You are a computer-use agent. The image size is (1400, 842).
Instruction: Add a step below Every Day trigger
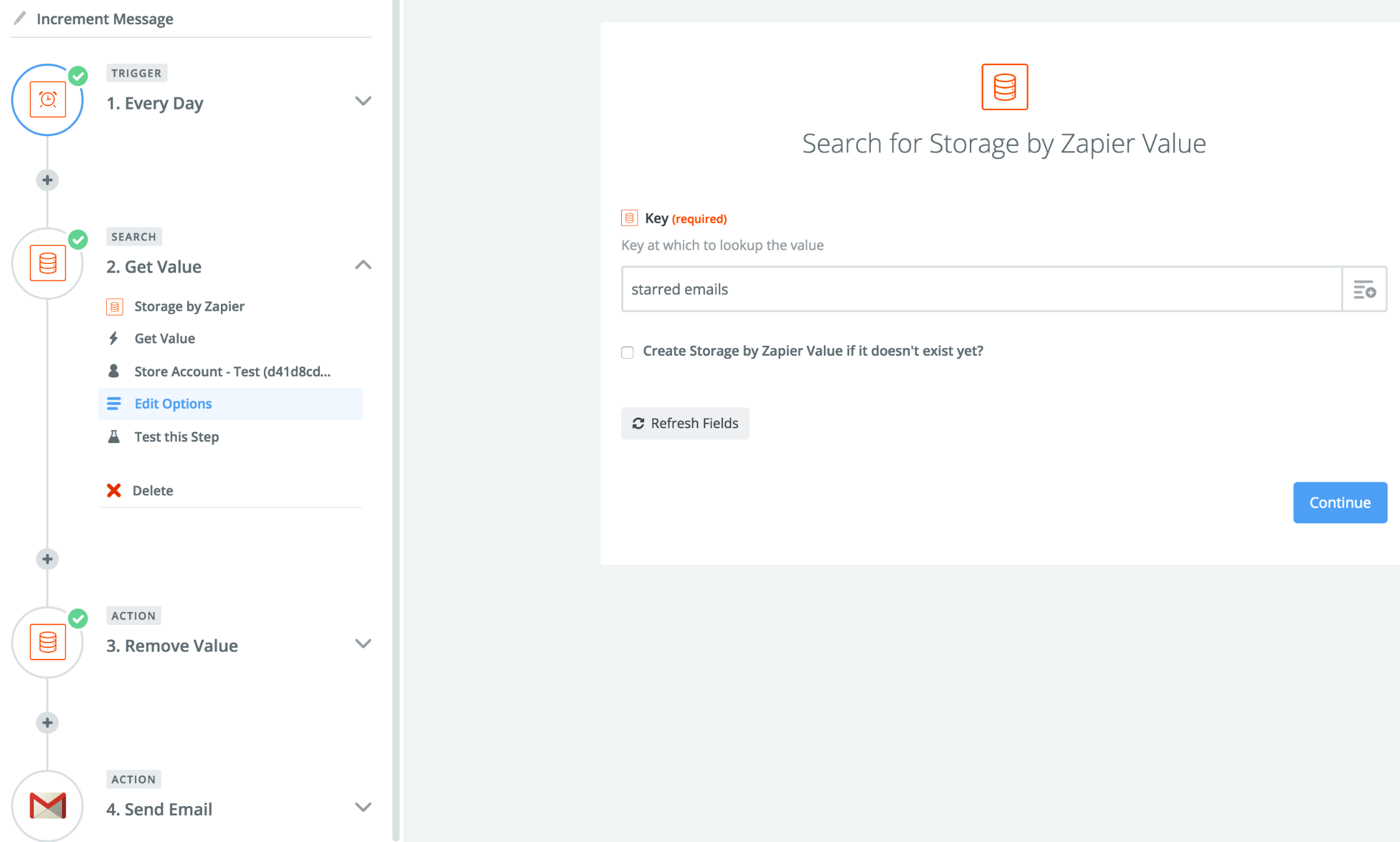click(47, 180)
